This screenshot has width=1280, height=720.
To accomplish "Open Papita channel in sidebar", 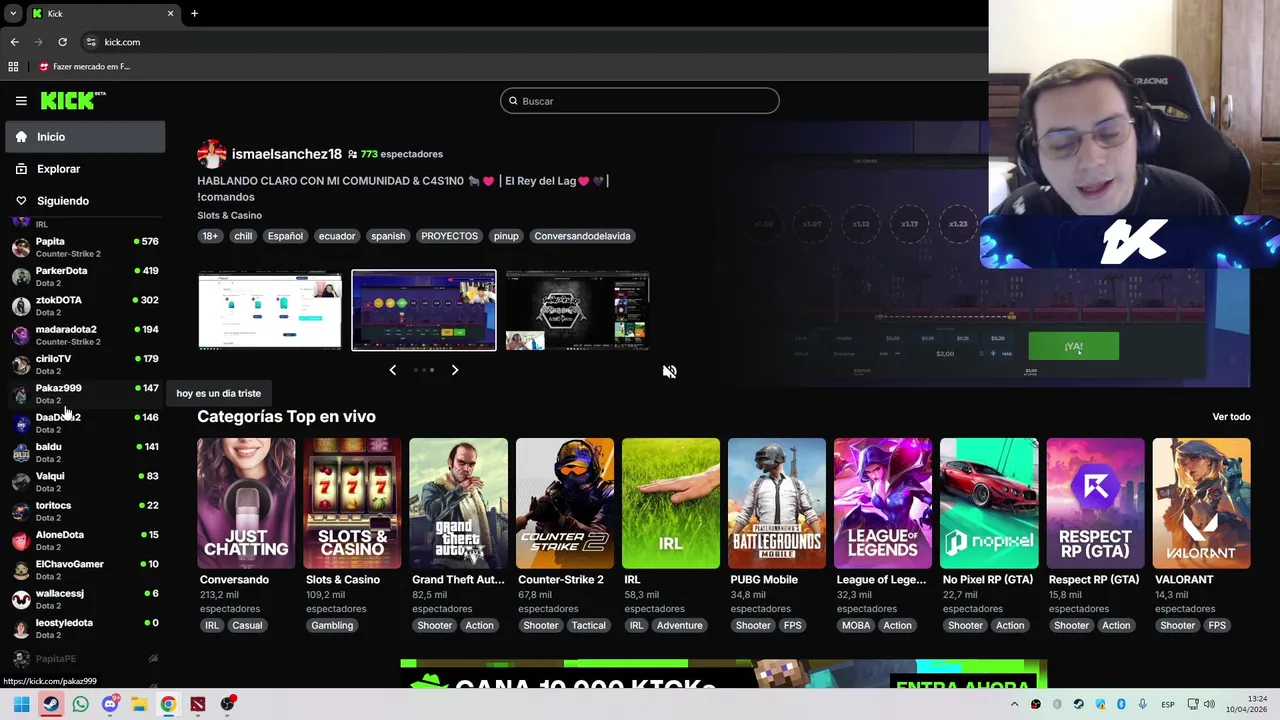I will click(x=85, y=247).
